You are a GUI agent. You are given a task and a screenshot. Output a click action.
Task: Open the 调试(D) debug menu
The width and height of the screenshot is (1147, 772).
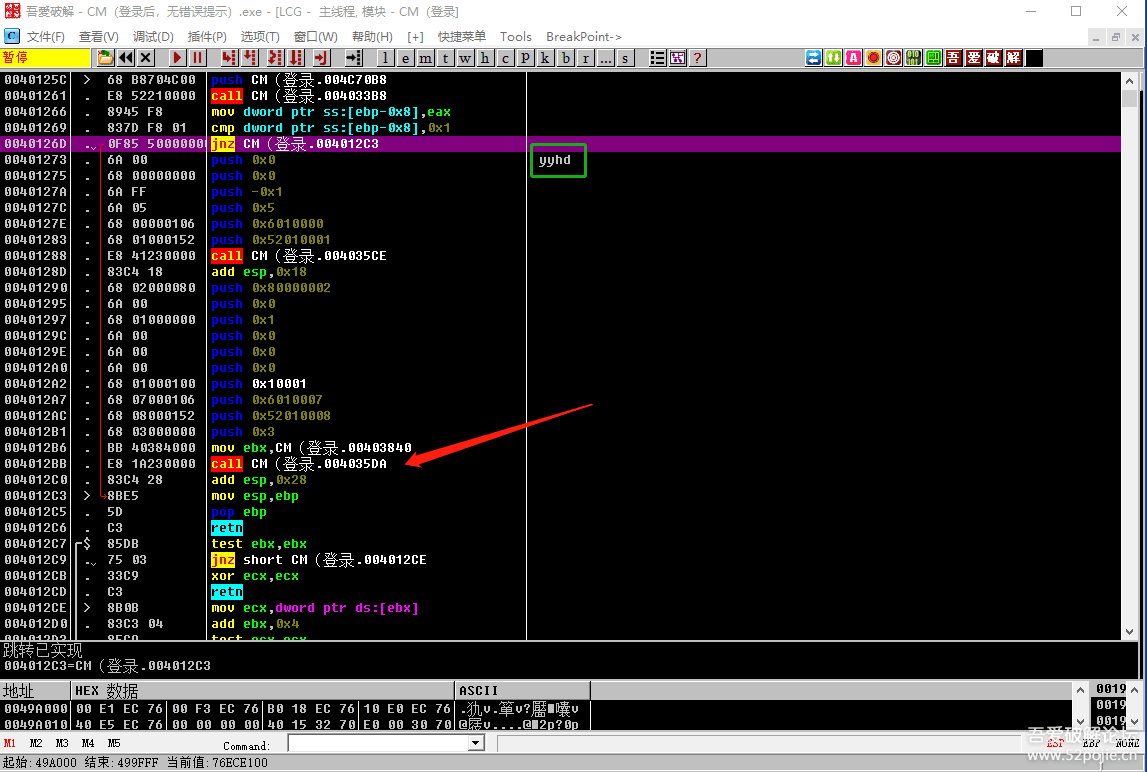(153, 37)
